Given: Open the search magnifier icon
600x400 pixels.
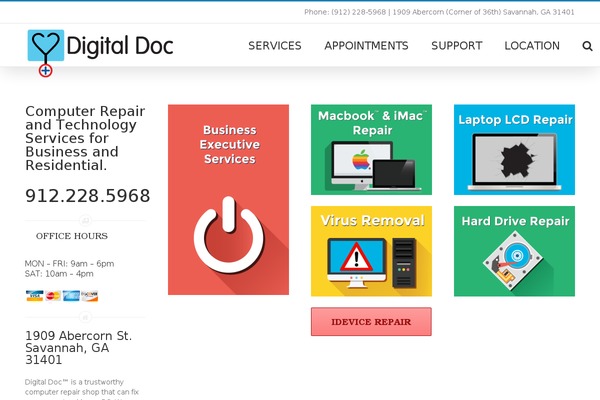Looking at the screenshot, I should click(x=587, y=46).
